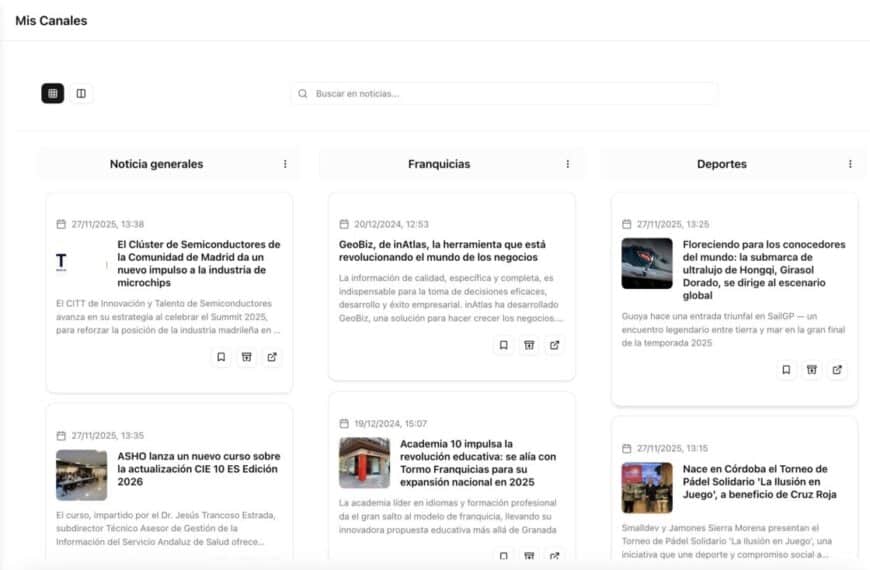
Task: Bookmark the Academia 10 article
Action: [x=503, y=556]
